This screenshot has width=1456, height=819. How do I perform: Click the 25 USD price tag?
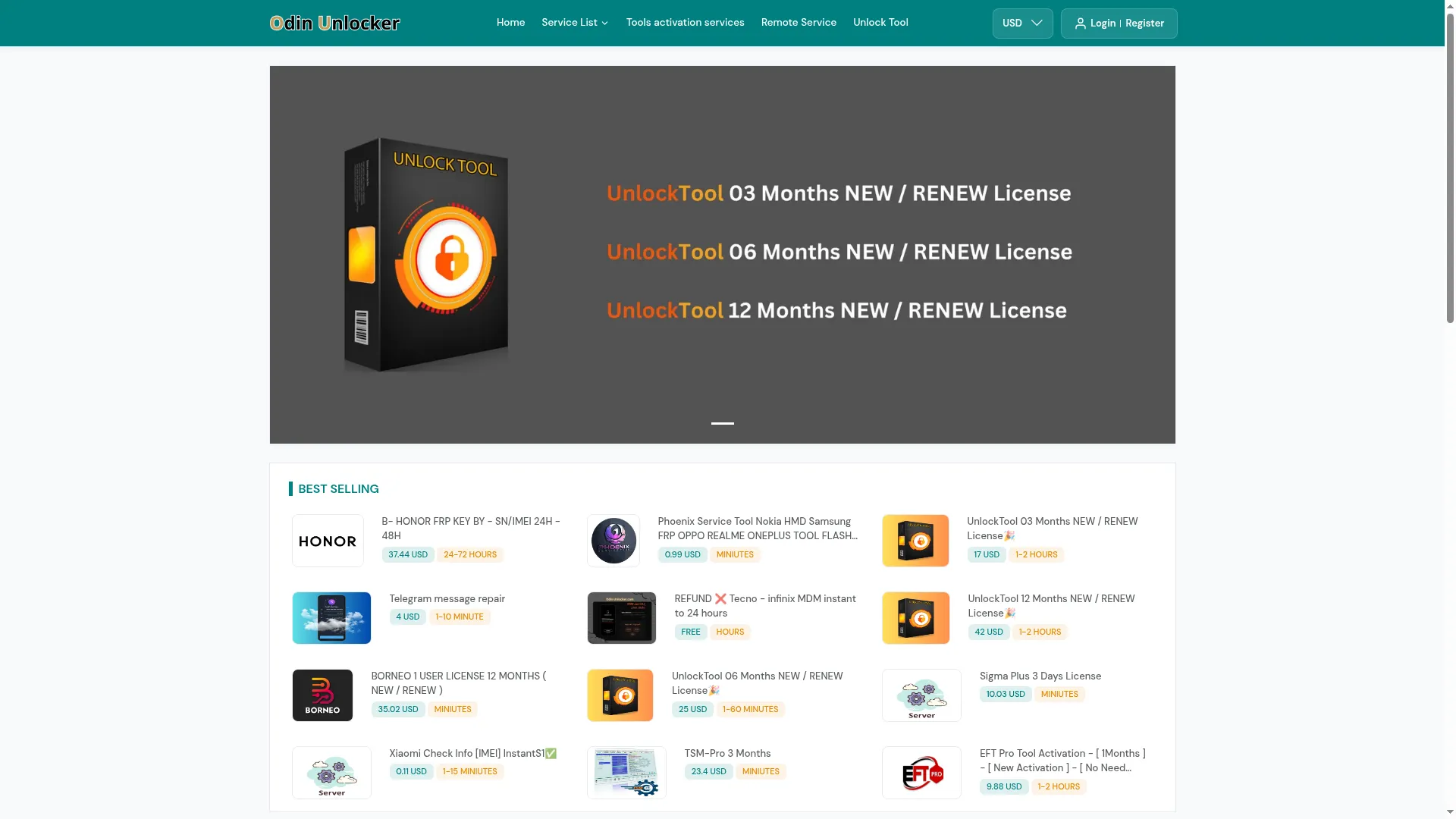tap(692, 710)
